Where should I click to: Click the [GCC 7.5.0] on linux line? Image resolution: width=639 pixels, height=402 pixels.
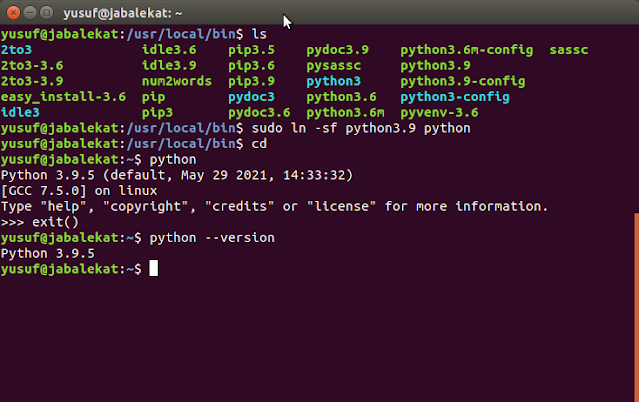79,191
